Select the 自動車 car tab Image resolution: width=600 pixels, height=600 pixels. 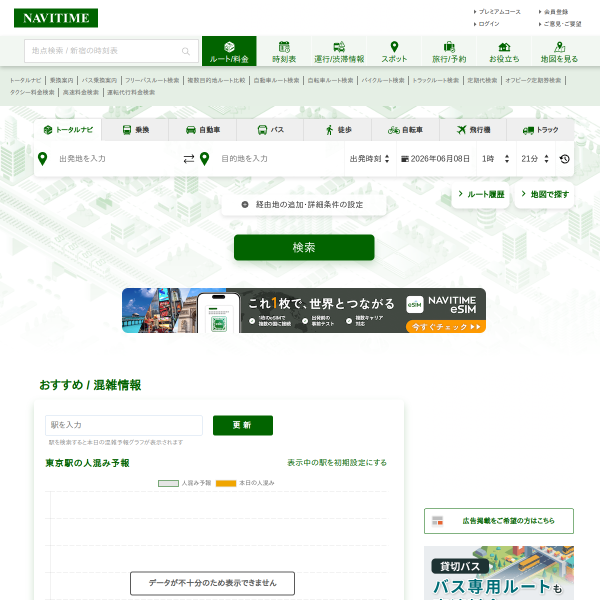click(x=203, y=130)
